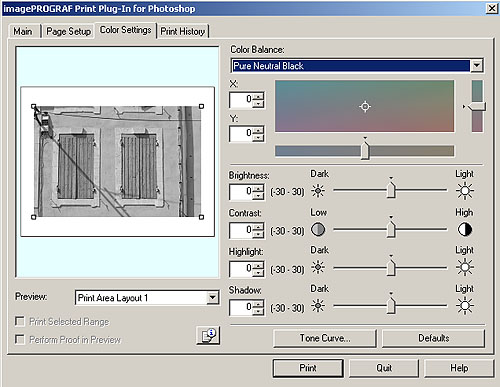
Task: Click the Defaults button
Action: pos(433,338)
